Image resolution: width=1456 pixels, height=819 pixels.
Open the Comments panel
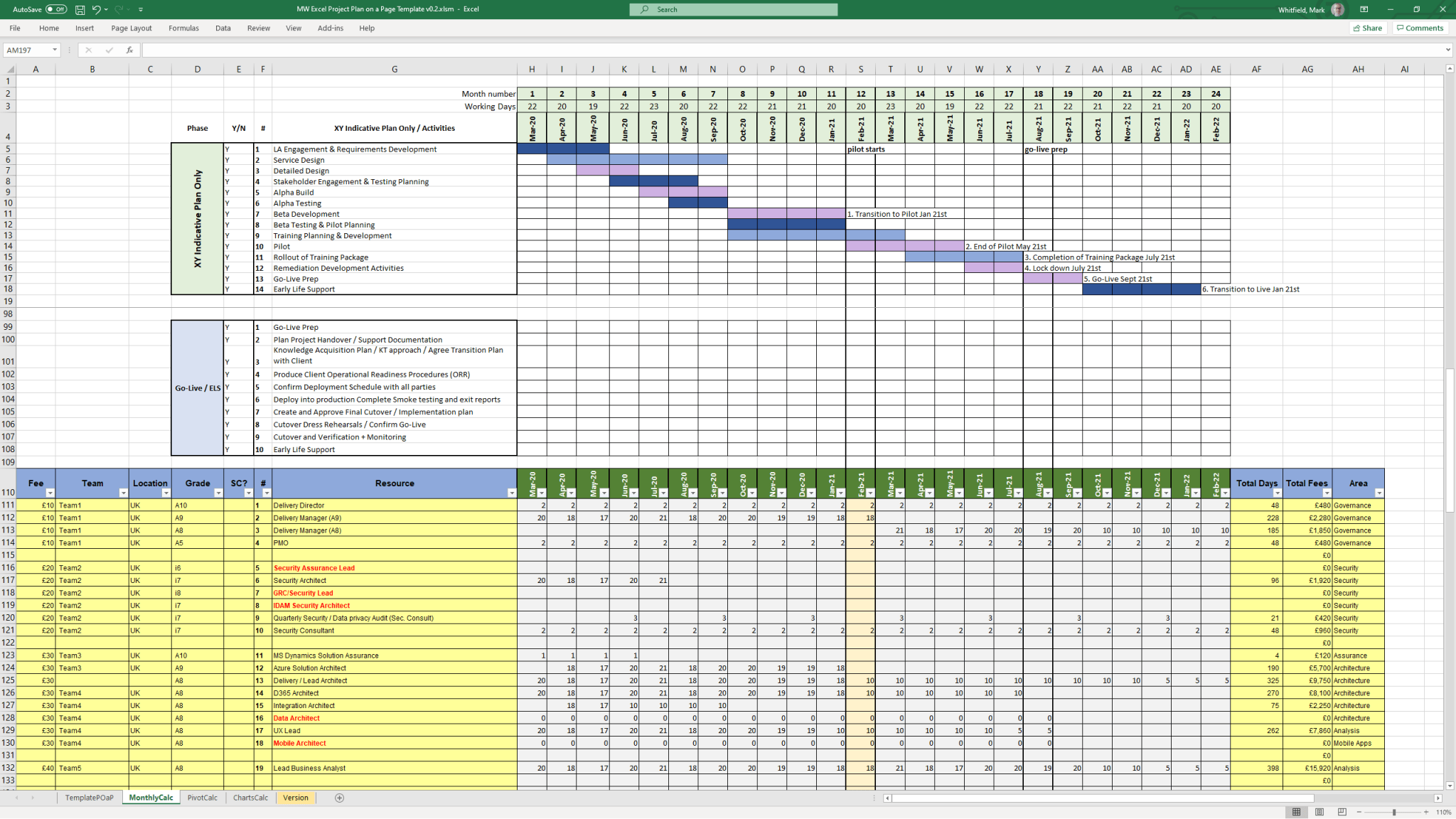(1420, 28)
